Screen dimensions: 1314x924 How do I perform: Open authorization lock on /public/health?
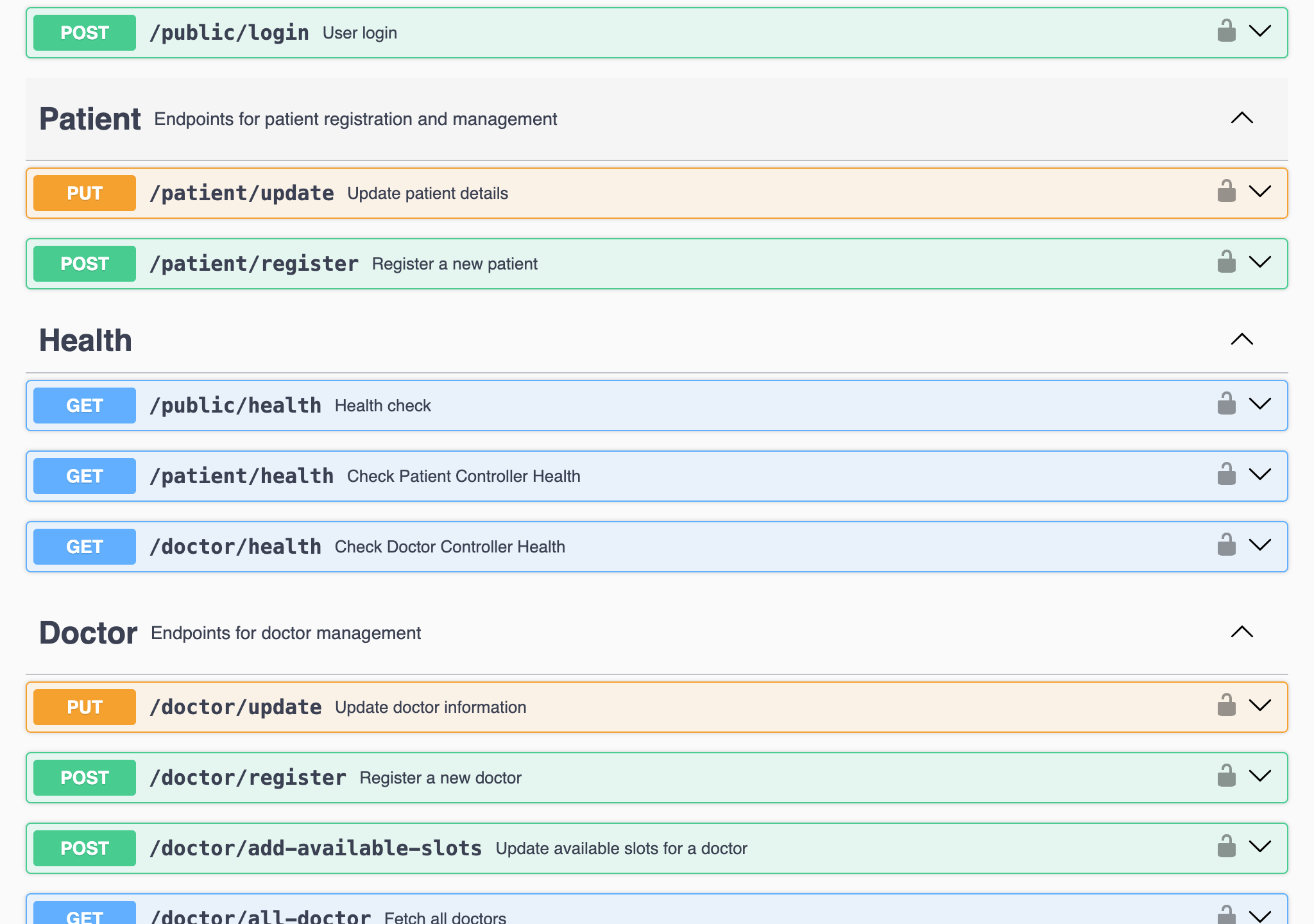1226,404
